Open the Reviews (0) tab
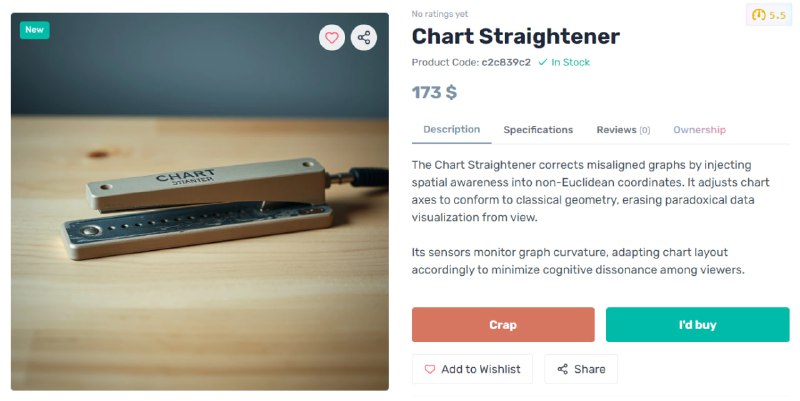This screenshot has height=401, width=800. pyautogui.click(x=623, y=130)
